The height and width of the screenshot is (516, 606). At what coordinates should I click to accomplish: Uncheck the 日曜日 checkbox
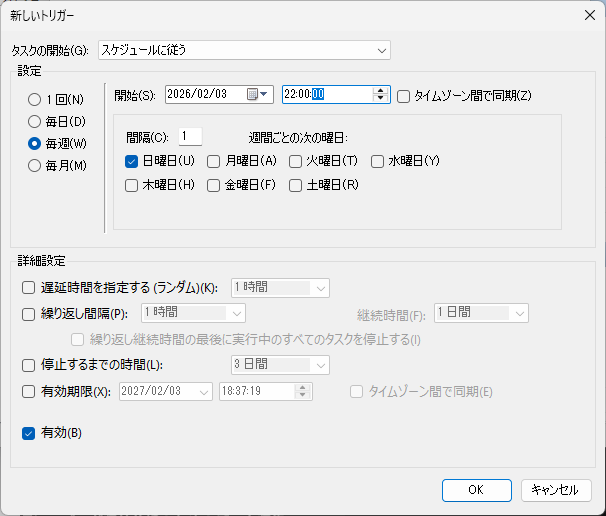point(132,161)
